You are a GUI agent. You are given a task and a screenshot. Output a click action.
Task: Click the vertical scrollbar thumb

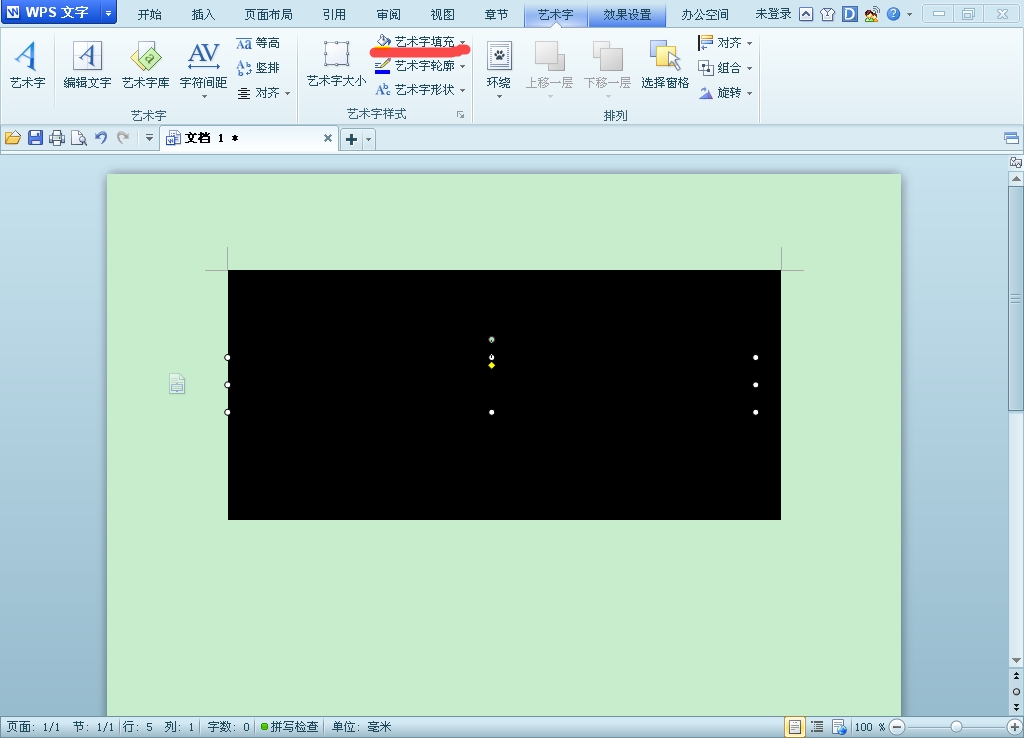tap(1016, 298)
